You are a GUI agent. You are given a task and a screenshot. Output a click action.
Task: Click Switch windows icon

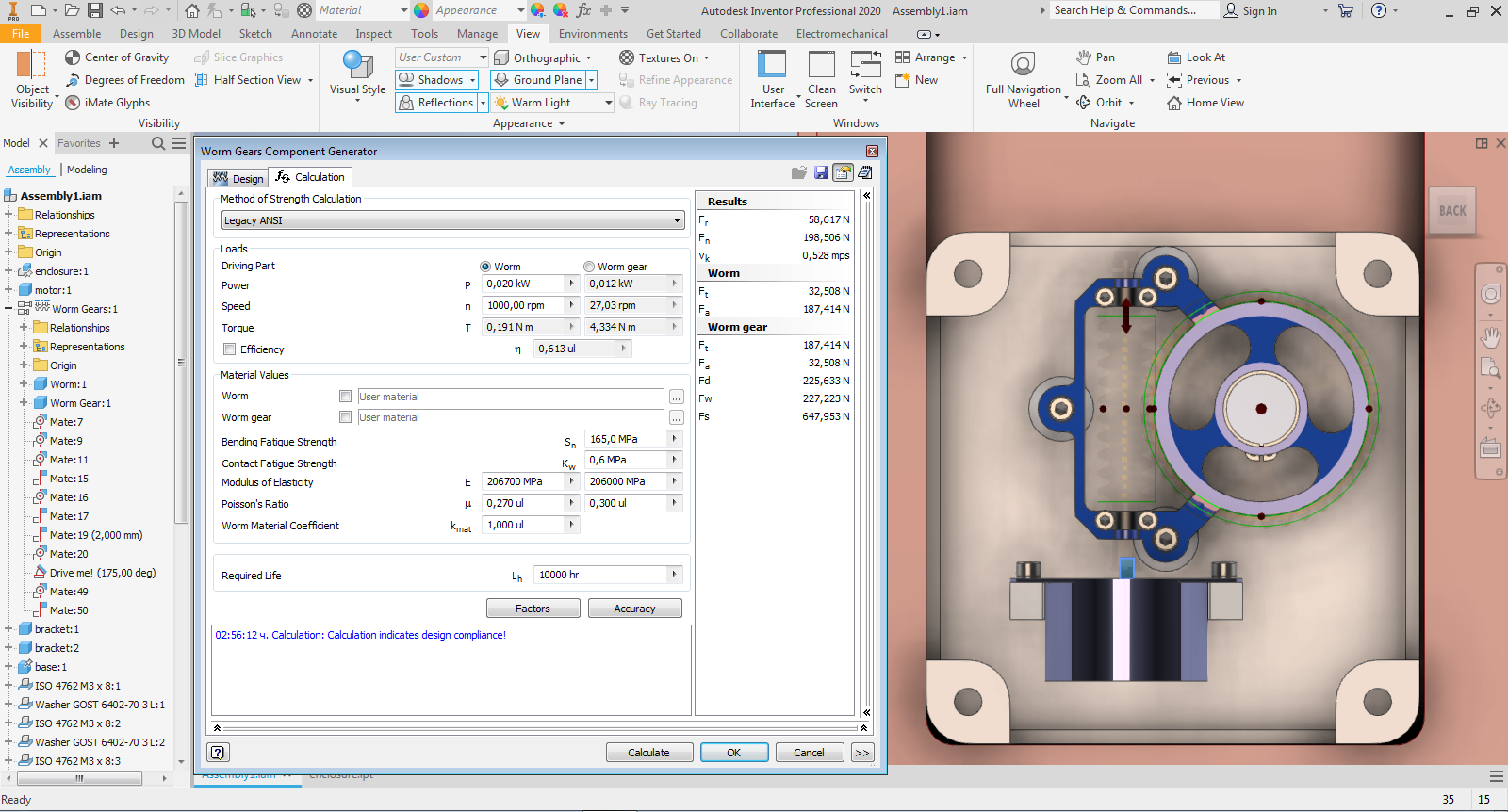point(865,65)
